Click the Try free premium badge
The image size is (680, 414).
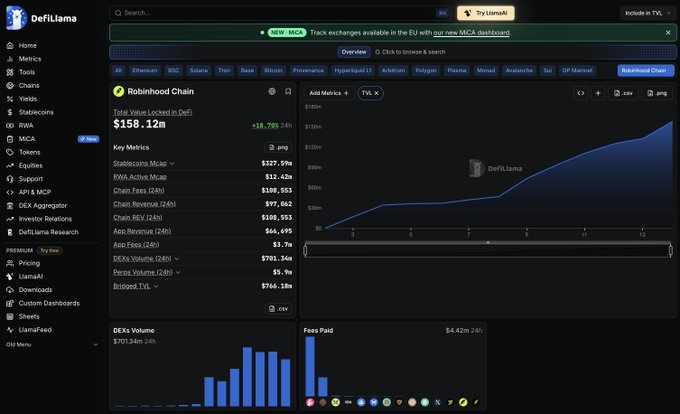[50, 251]
